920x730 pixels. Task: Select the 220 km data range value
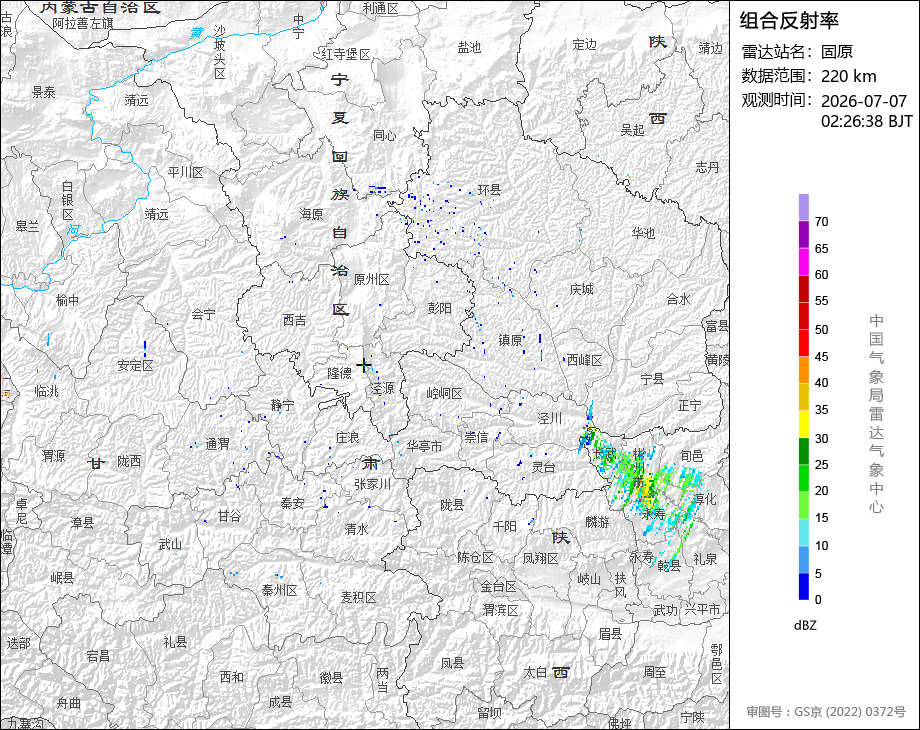click(848, 76)
